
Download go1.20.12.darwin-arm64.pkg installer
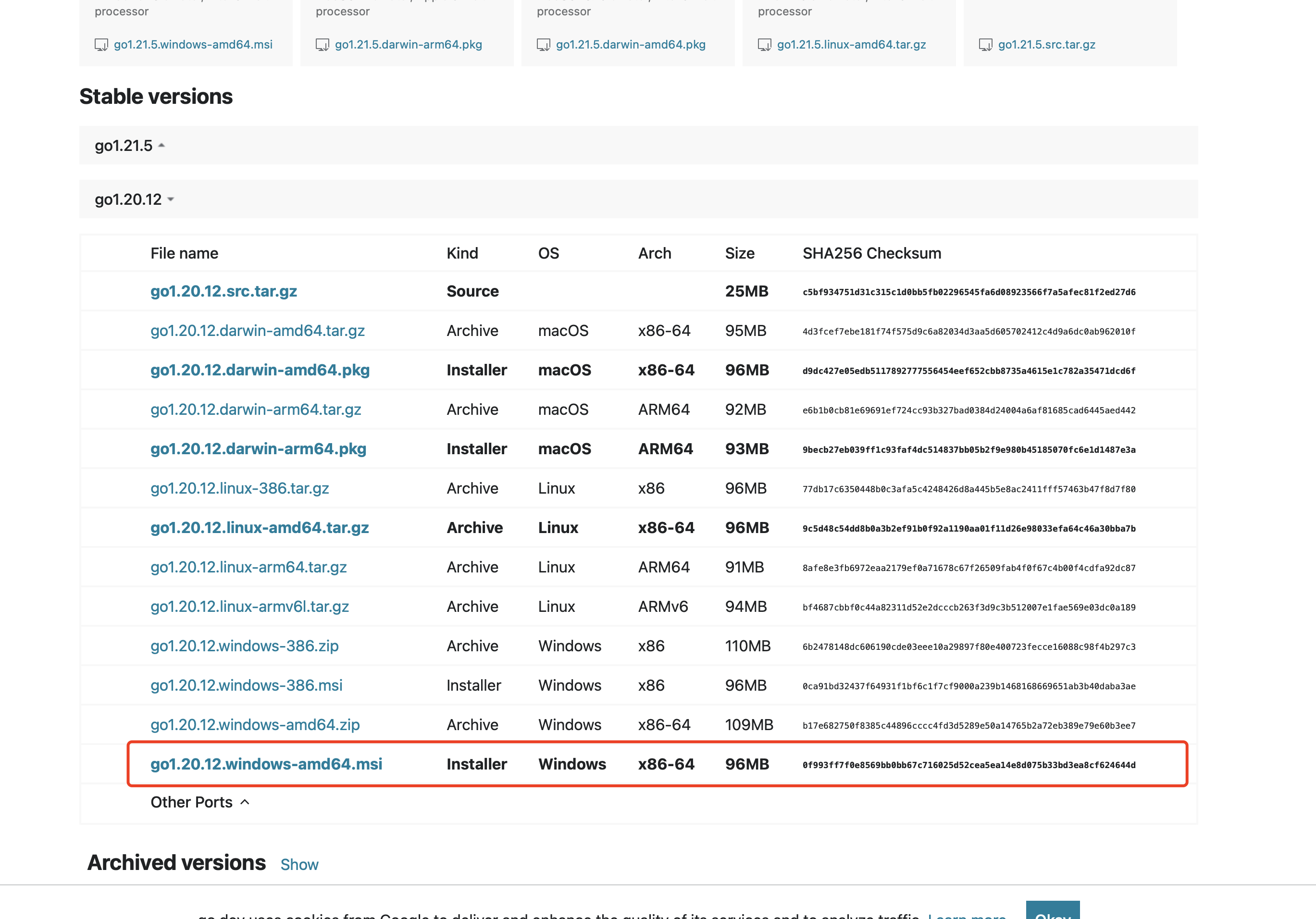pyautogui.click(x=258, y=449)
